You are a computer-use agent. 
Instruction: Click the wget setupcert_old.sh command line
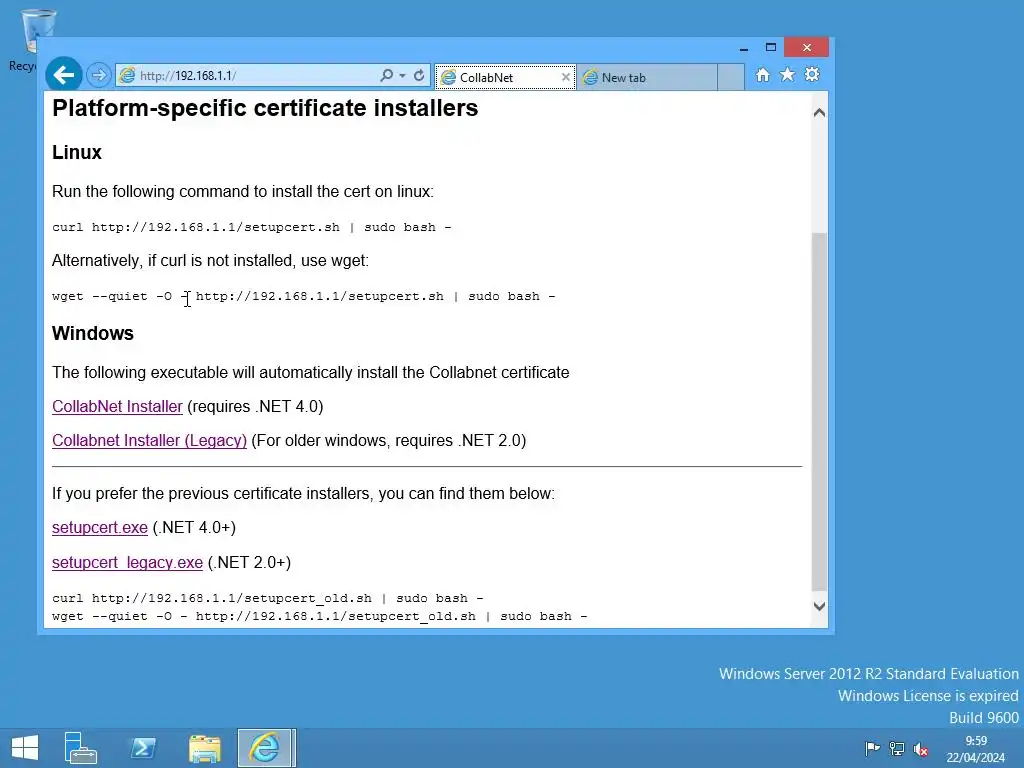(320, 616)
